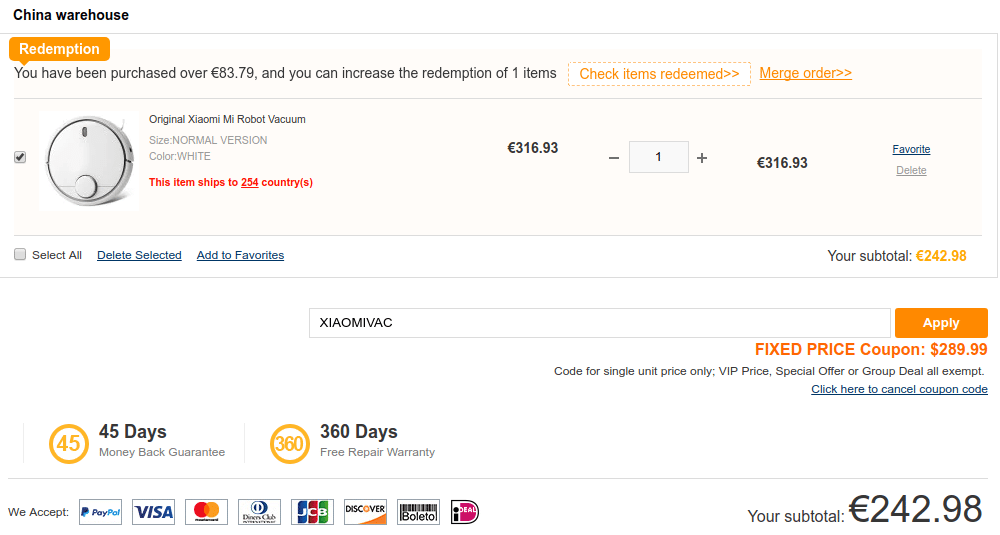1000x535 pixels.
Task: Decrease quantity with the minus button
Action: (614, 158)
